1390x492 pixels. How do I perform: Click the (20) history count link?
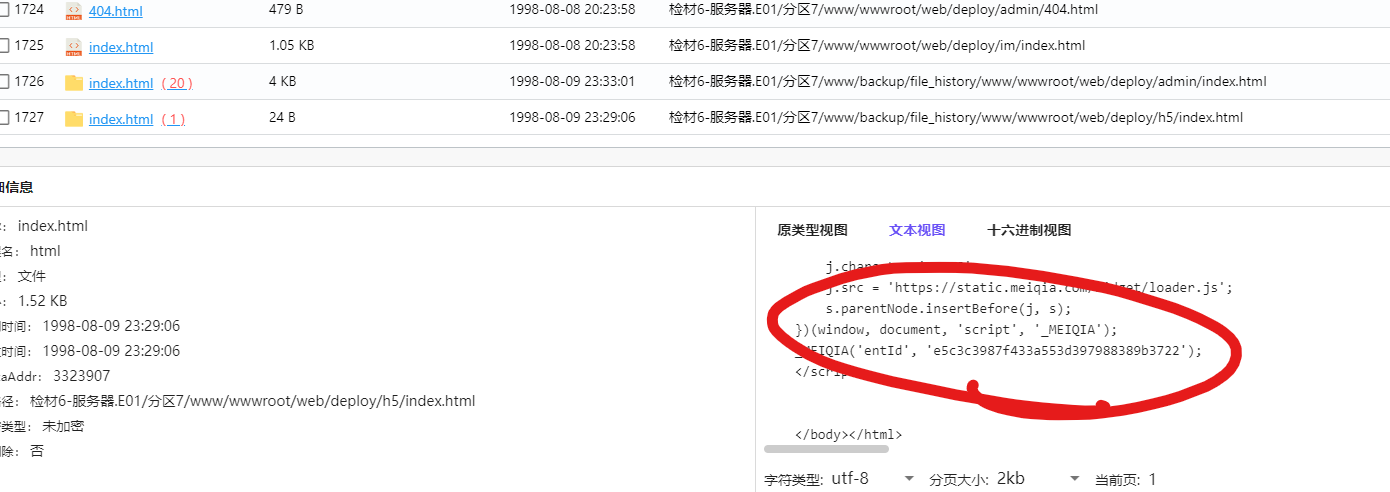177,83
